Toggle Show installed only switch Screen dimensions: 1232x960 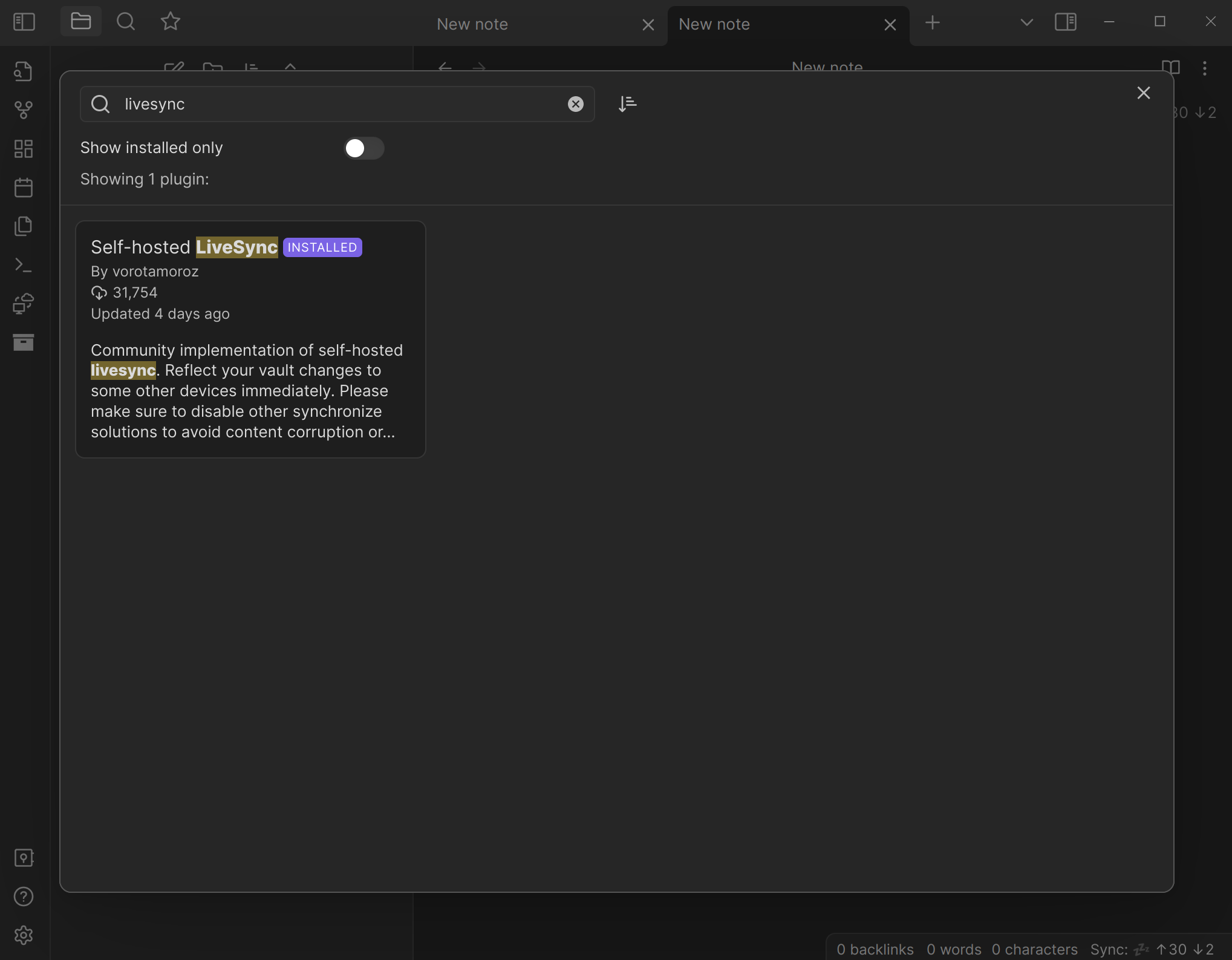point(364,148)
